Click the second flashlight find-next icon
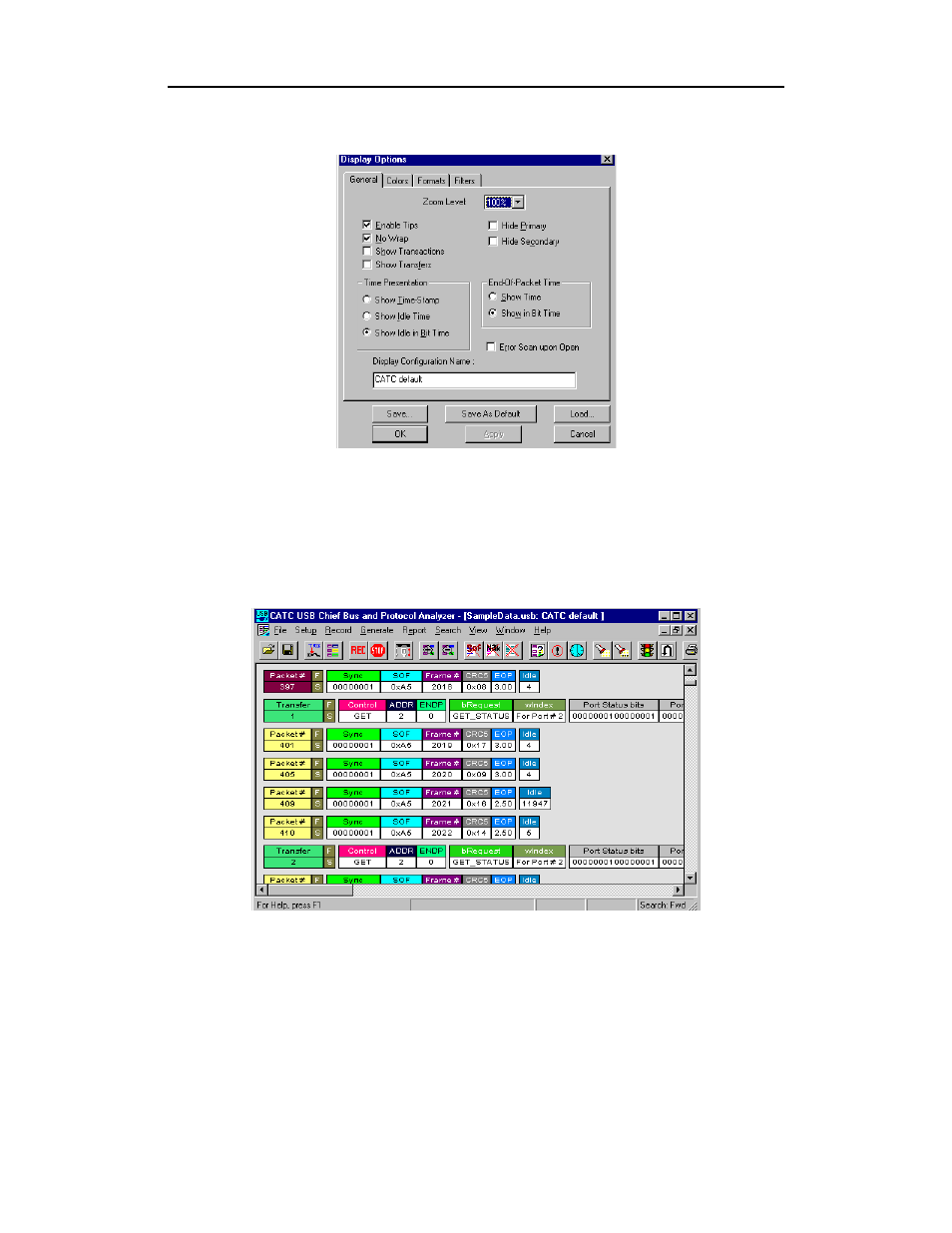952x1233 pixels. coord(622,650)
